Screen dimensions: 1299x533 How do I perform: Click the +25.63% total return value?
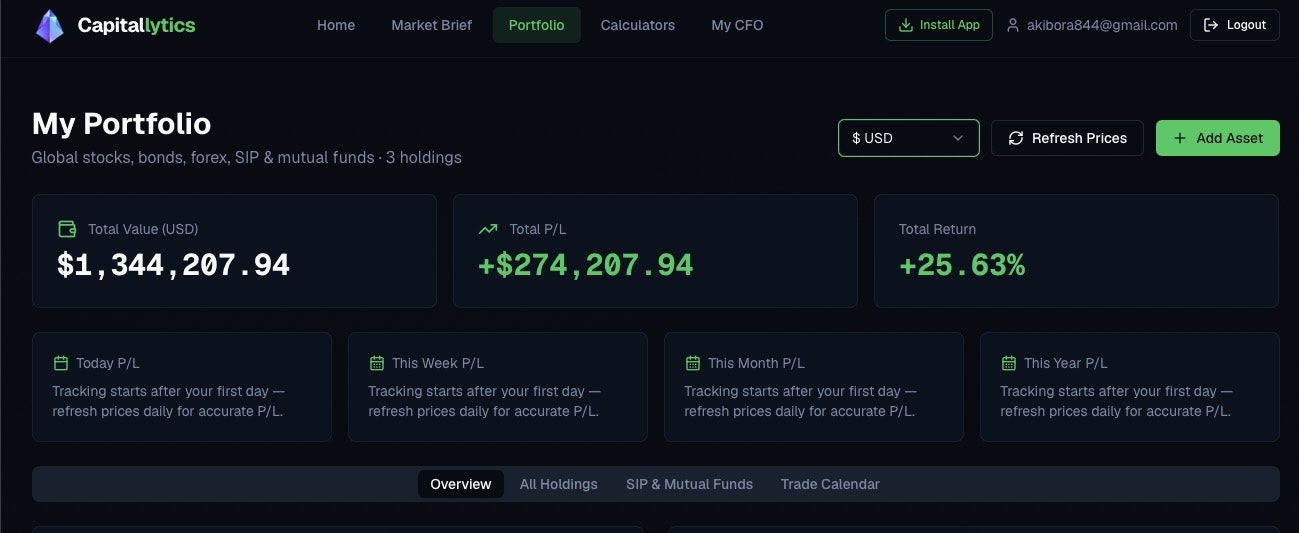[962, 265]
